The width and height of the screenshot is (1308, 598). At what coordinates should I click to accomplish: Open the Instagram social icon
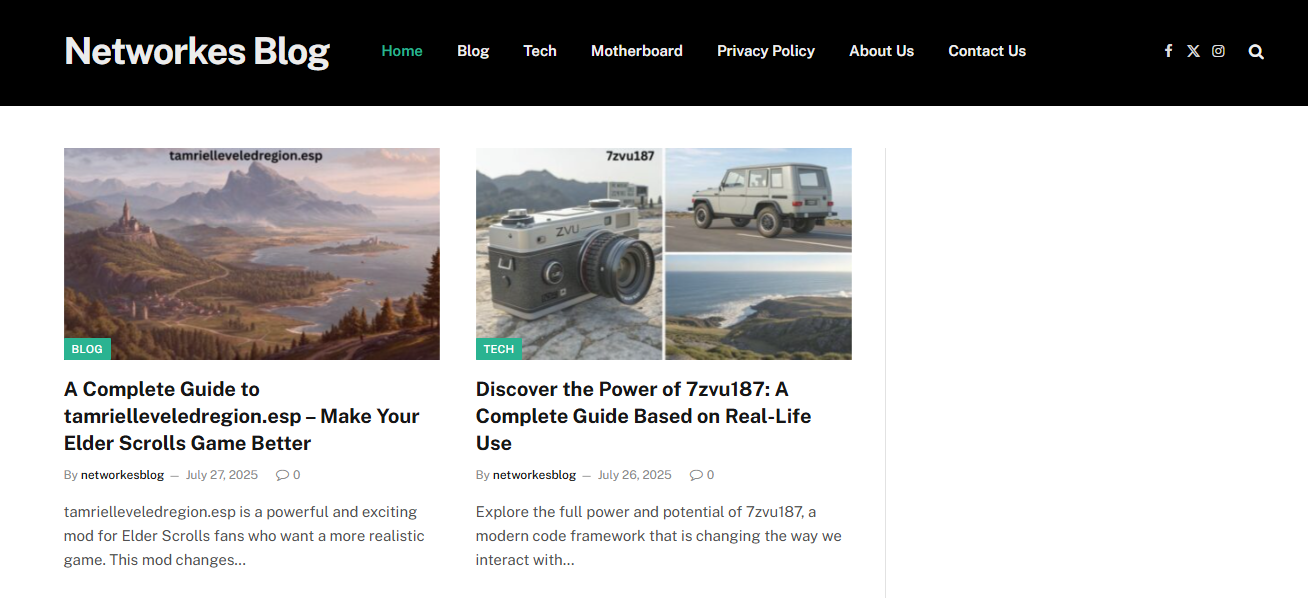[x=1218, y=51]
